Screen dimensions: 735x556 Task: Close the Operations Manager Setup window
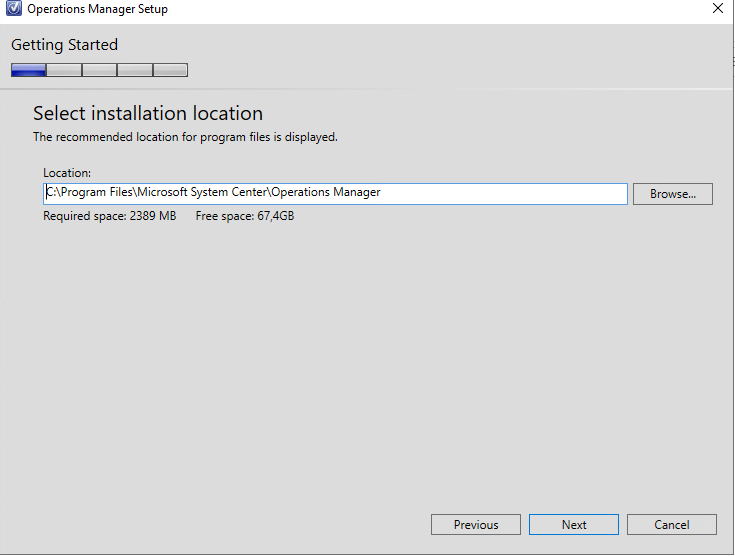tap(718, 8)
